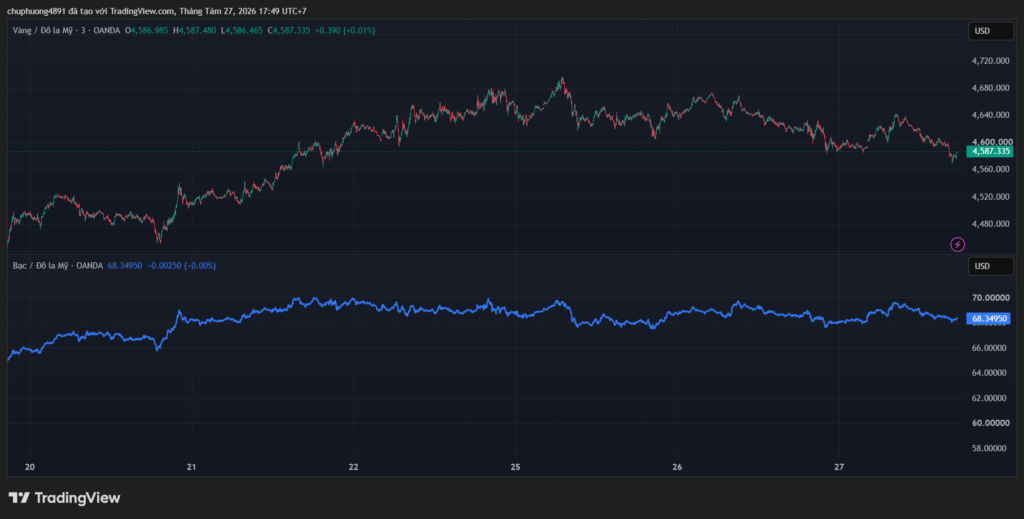Click the TradingView logo at bottom left
The height and width of the screenshot is (519, 1024).
point(64,498)
